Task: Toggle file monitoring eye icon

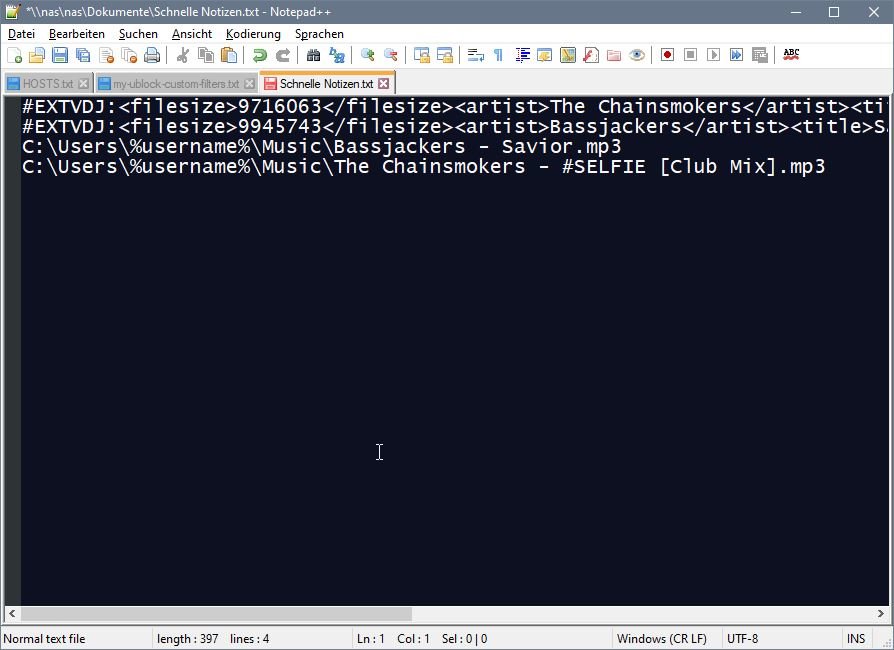Action: pyautogui.click(x=637, y=55)
